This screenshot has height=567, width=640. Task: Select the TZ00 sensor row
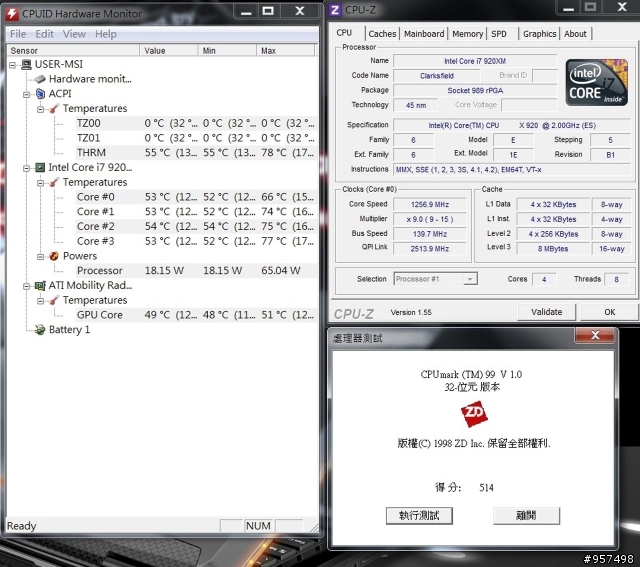click(196, 123)
